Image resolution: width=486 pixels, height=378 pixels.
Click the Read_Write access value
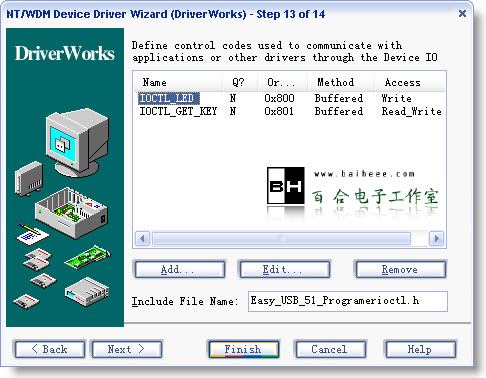pos(412,111)
